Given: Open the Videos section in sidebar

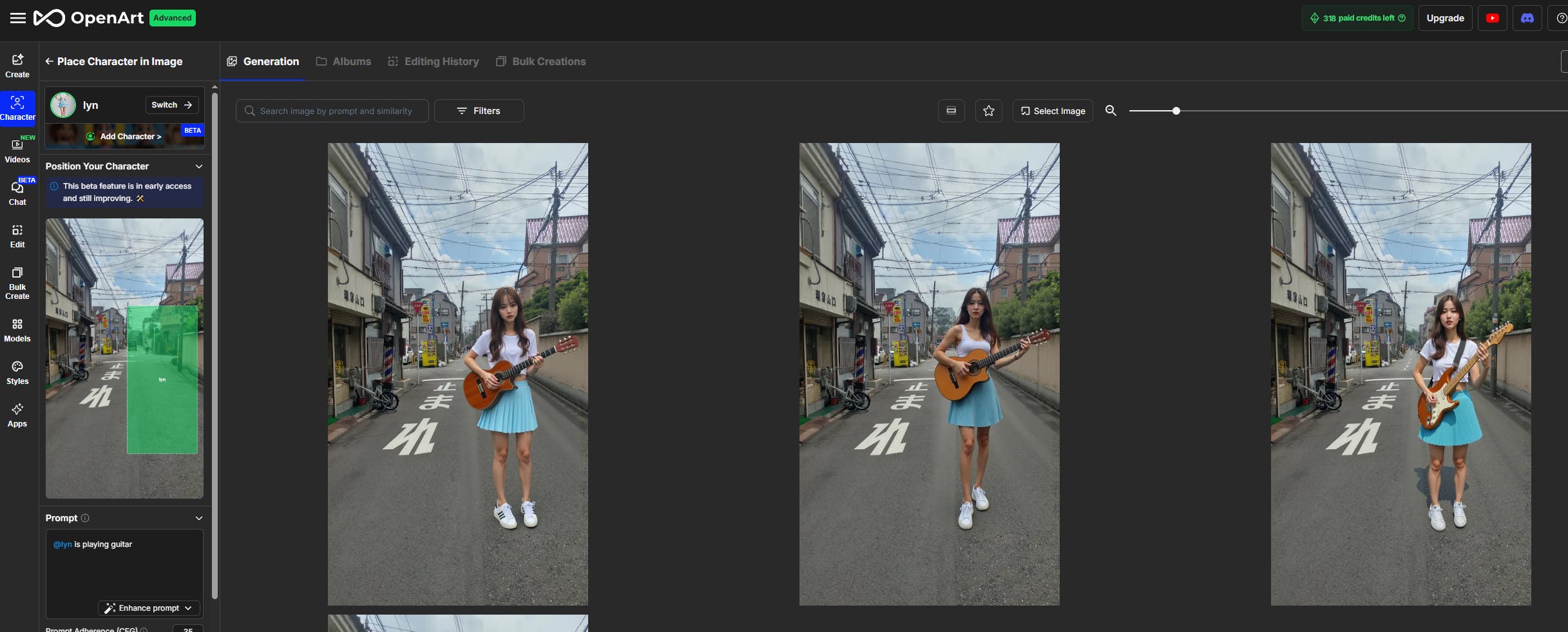Looking at the screenshot, I should 17,151.
